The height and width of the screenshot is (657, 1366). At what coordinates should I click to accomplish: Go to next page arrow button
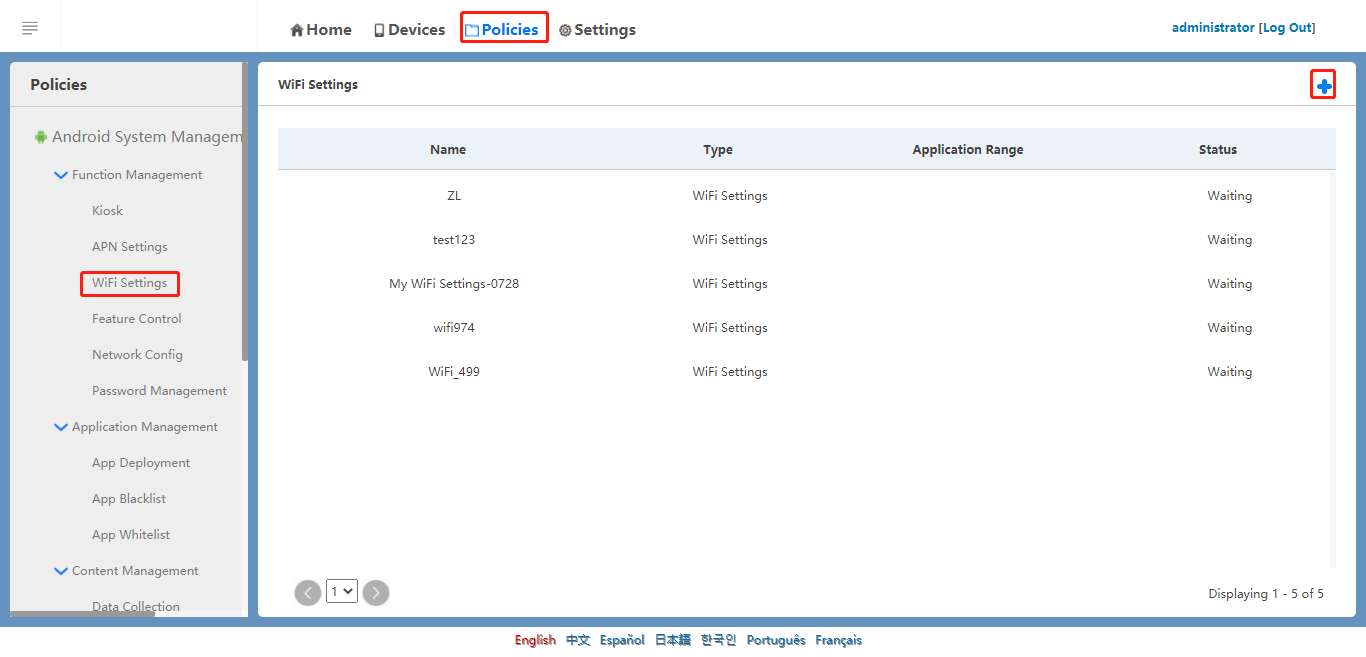375,593
